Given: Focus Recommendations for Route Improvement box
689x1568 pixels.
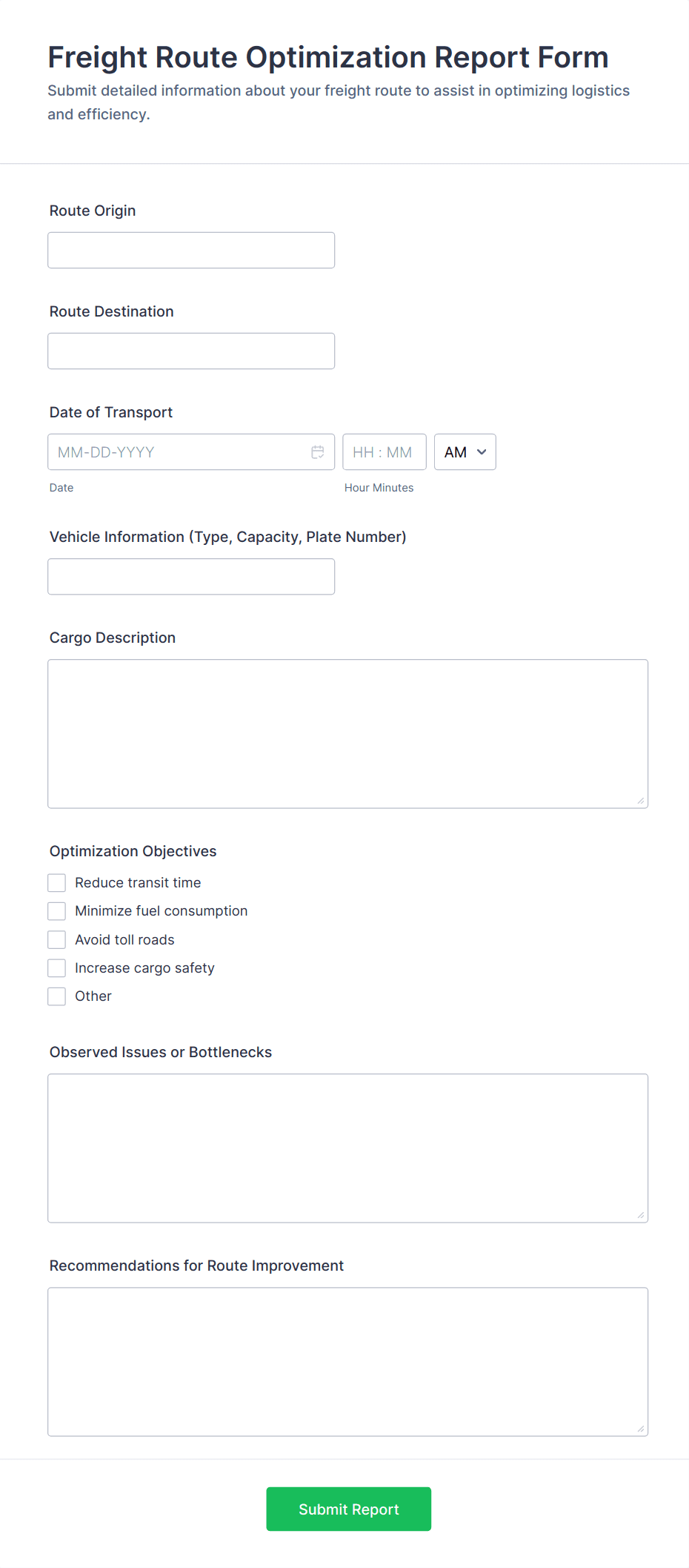Looking at the screenshot, I should (348, 1362).
